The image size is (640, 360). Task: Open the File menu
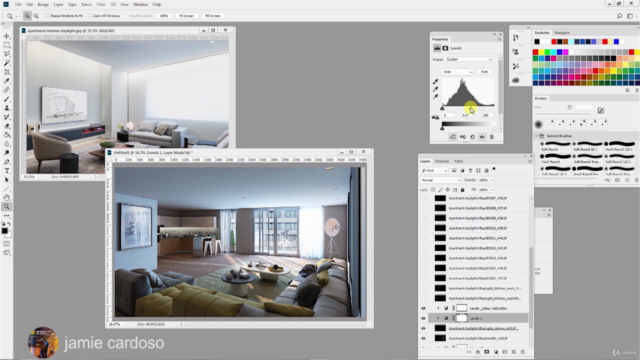point(18,4)
